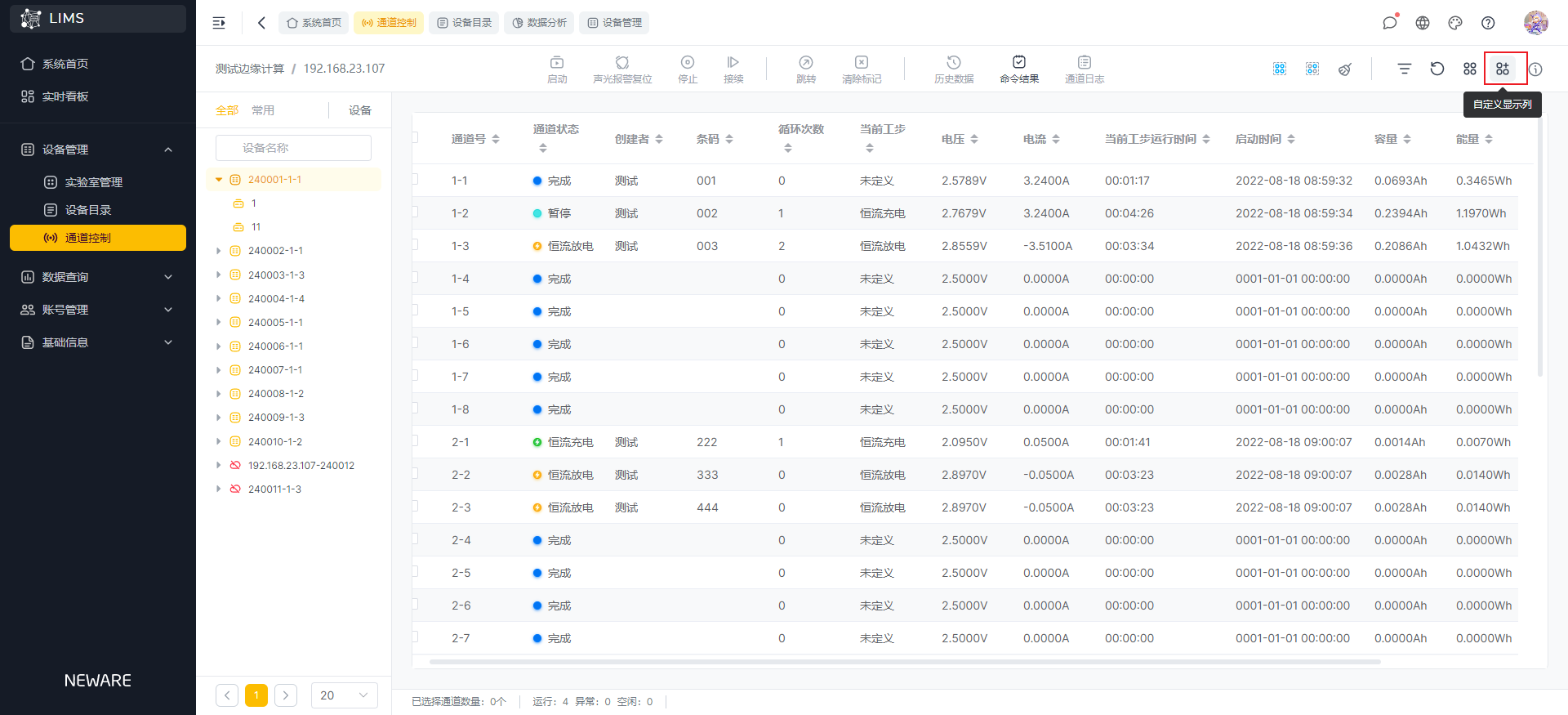Click the invert channel selection icon
This screenshot has width=1568, height=715.
coord(1312,69)
